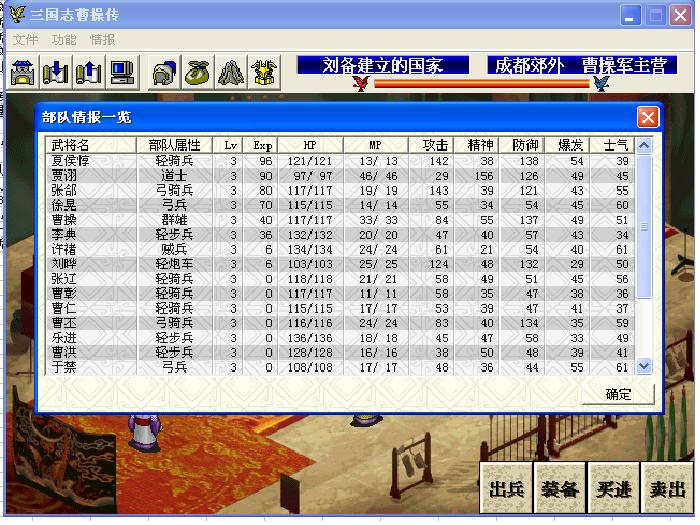Select the 曹彰 row
Viewport: 700px width, 525px height.
point(340,293)
